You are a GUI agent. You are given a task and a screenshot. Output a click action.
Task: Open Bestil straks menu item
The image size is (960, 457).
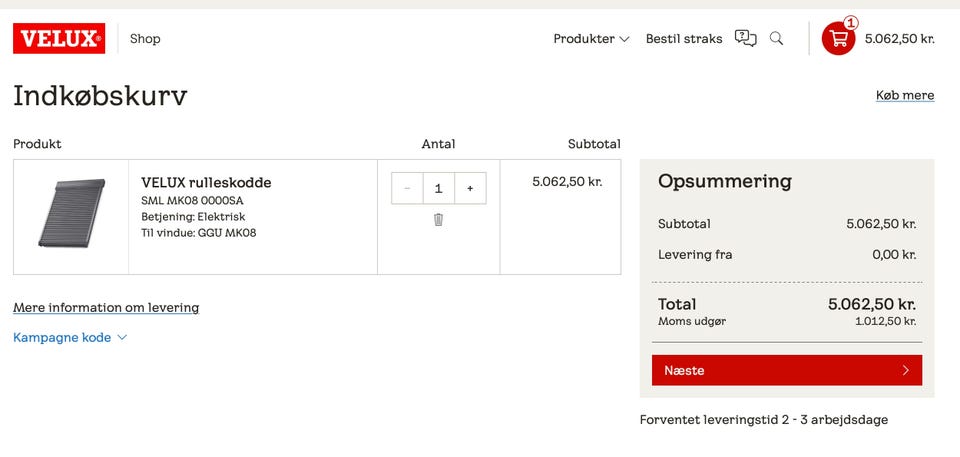point(684,39)
